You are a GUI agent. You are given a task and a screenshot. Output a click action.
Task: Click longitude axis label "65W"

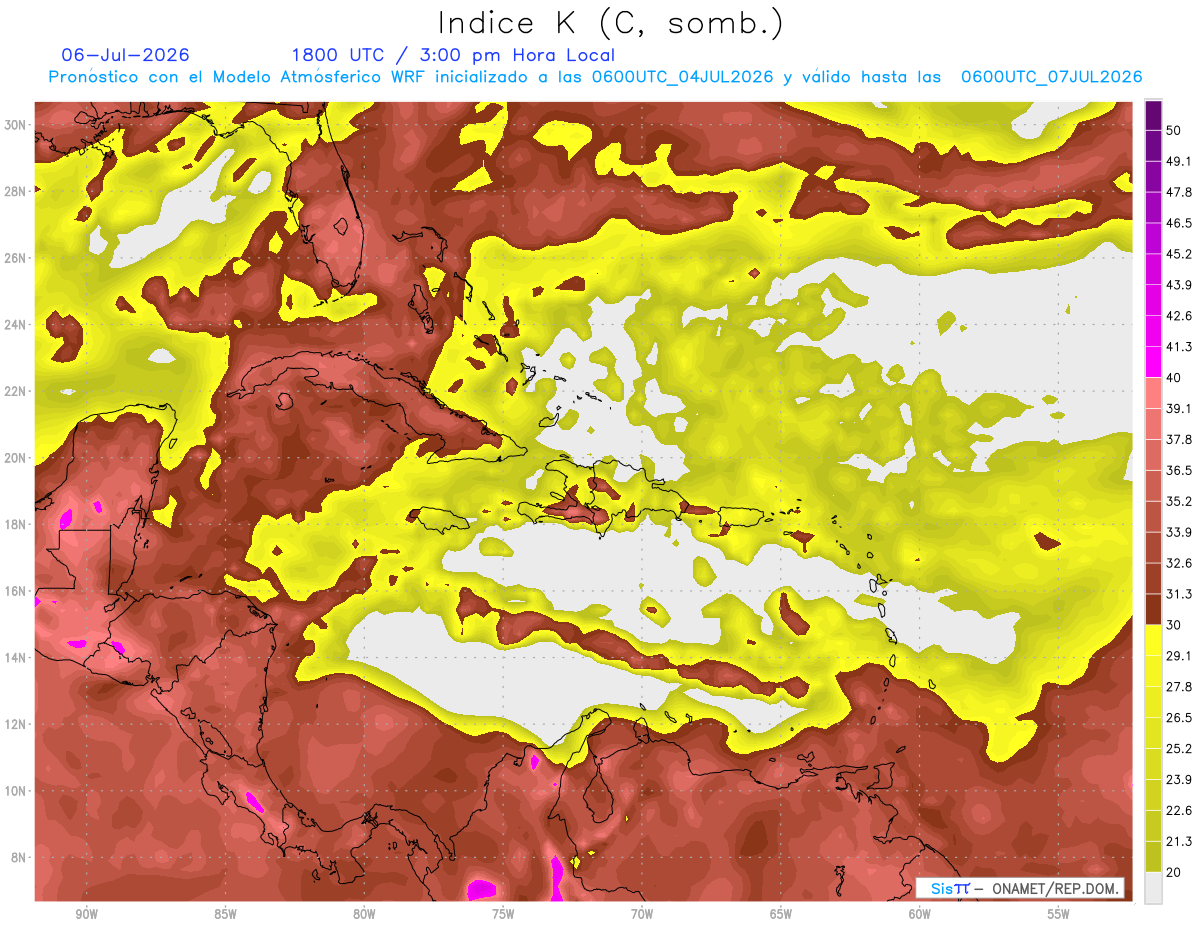(x=781, y=915)
